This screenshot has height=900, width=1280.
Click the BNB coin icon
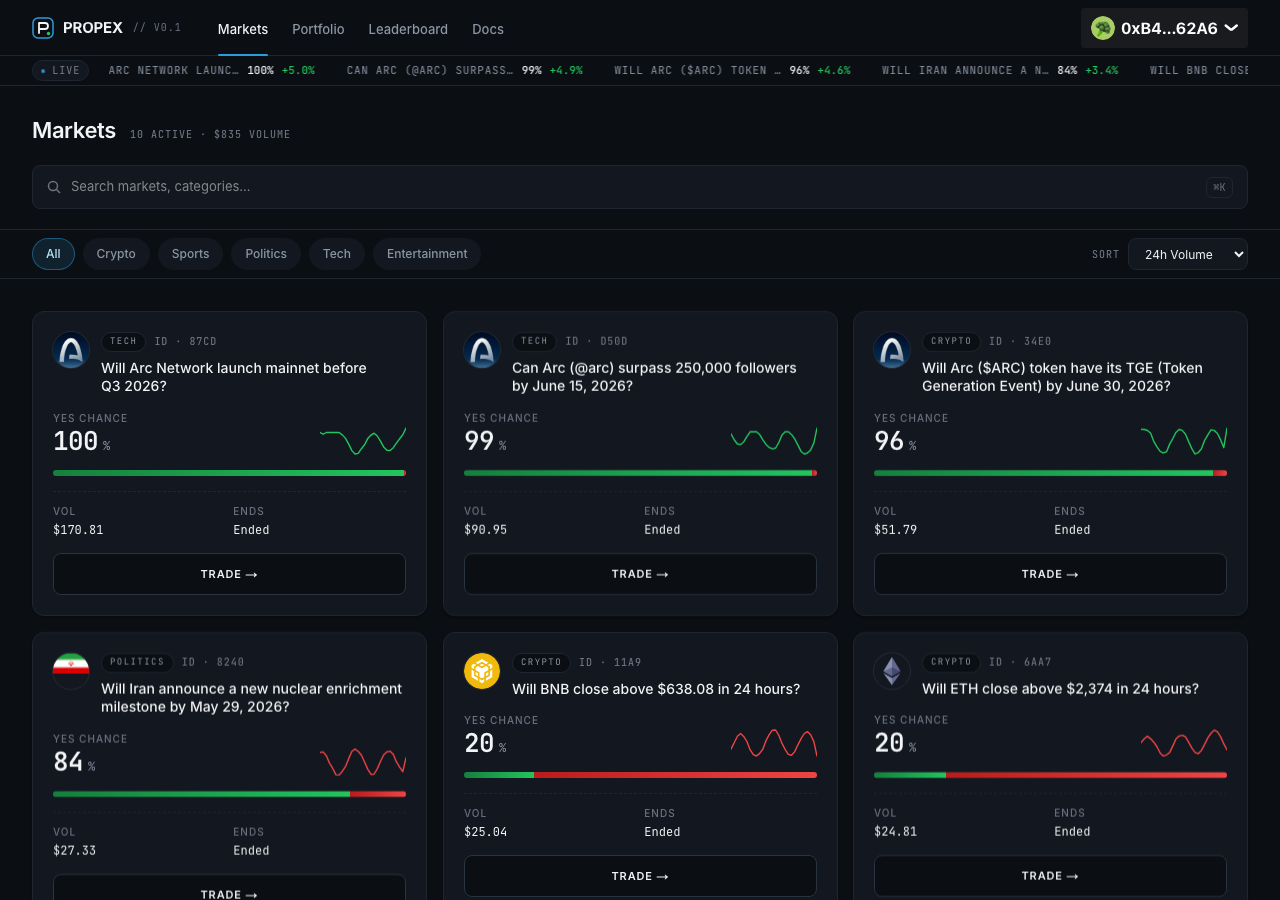click(x=482, y=671)
